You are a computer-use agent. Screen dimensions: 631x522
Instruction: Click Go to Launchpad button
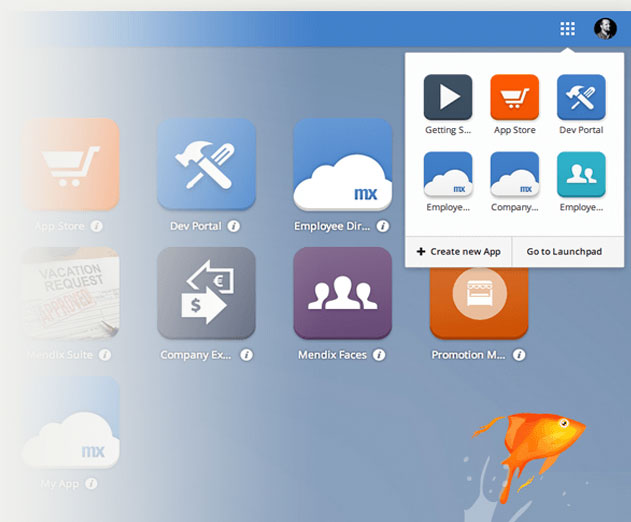pos(568,252)
